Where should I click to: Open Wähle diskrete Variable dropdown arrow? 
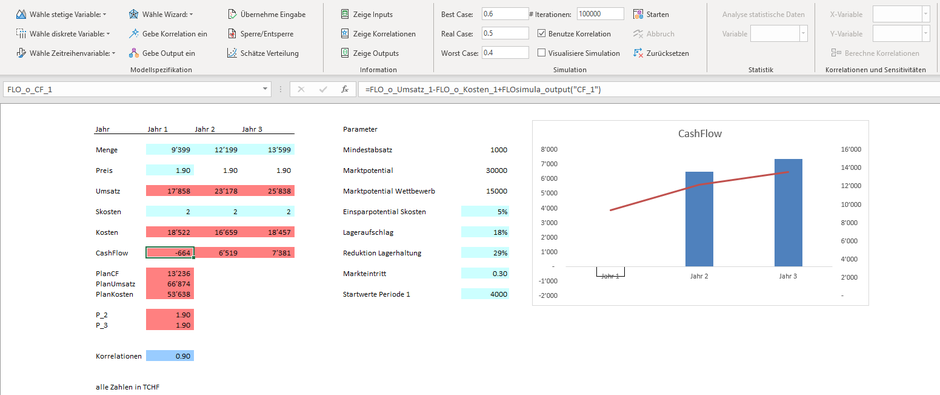[x=108, y=34]
